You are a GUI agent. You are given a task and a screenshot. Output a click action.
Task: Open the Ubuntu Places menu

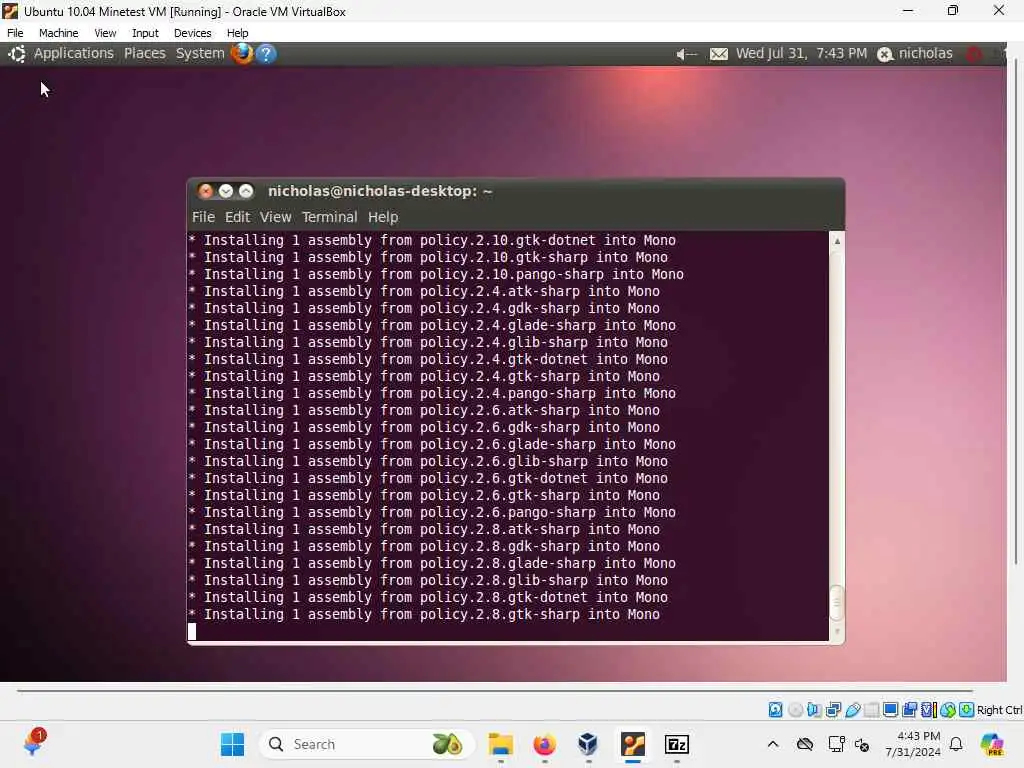pyautogui.click(x=145, y=54)
